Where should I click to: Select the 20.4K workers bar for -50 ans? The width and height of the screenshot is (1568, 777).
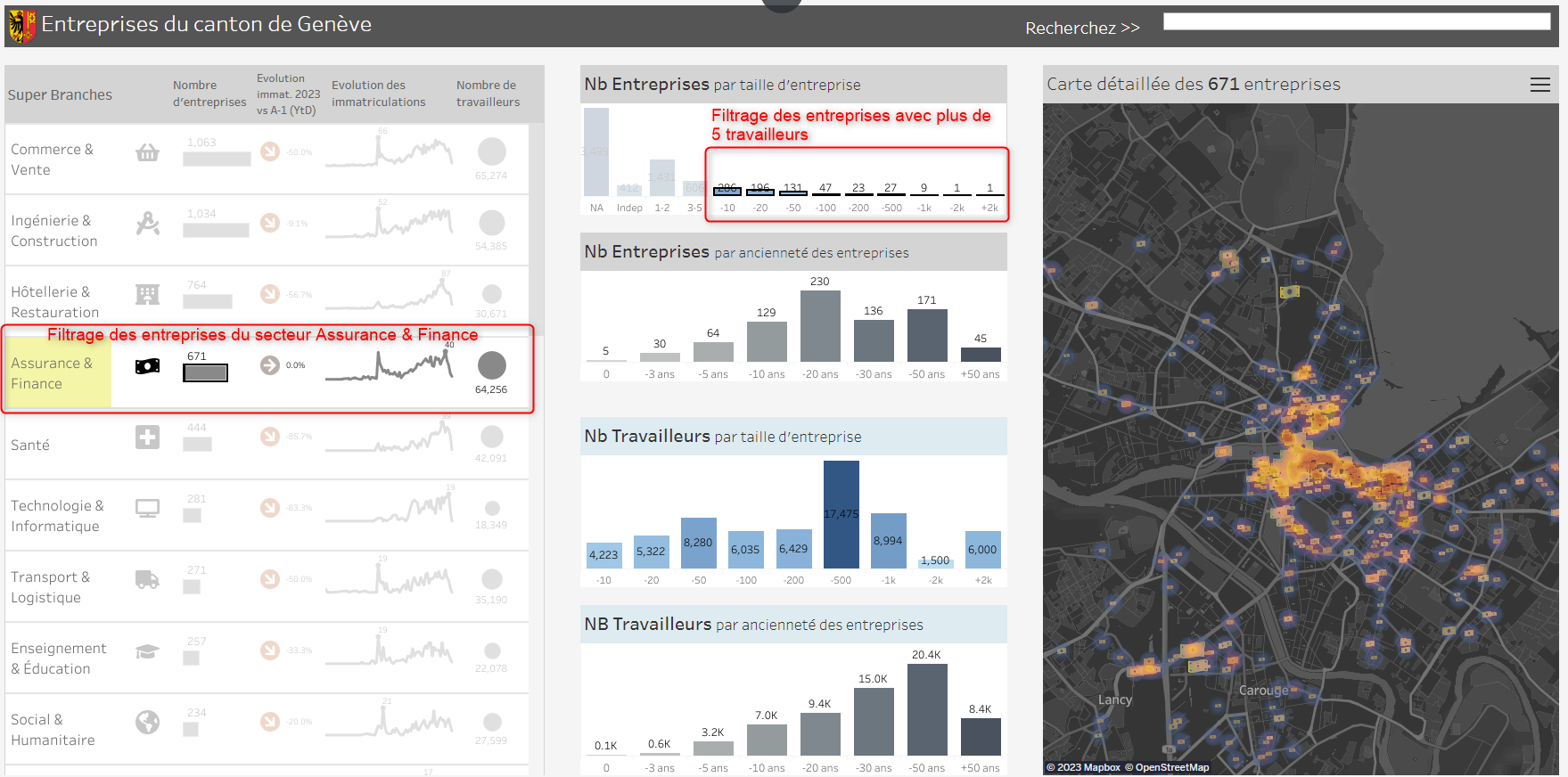927,709
